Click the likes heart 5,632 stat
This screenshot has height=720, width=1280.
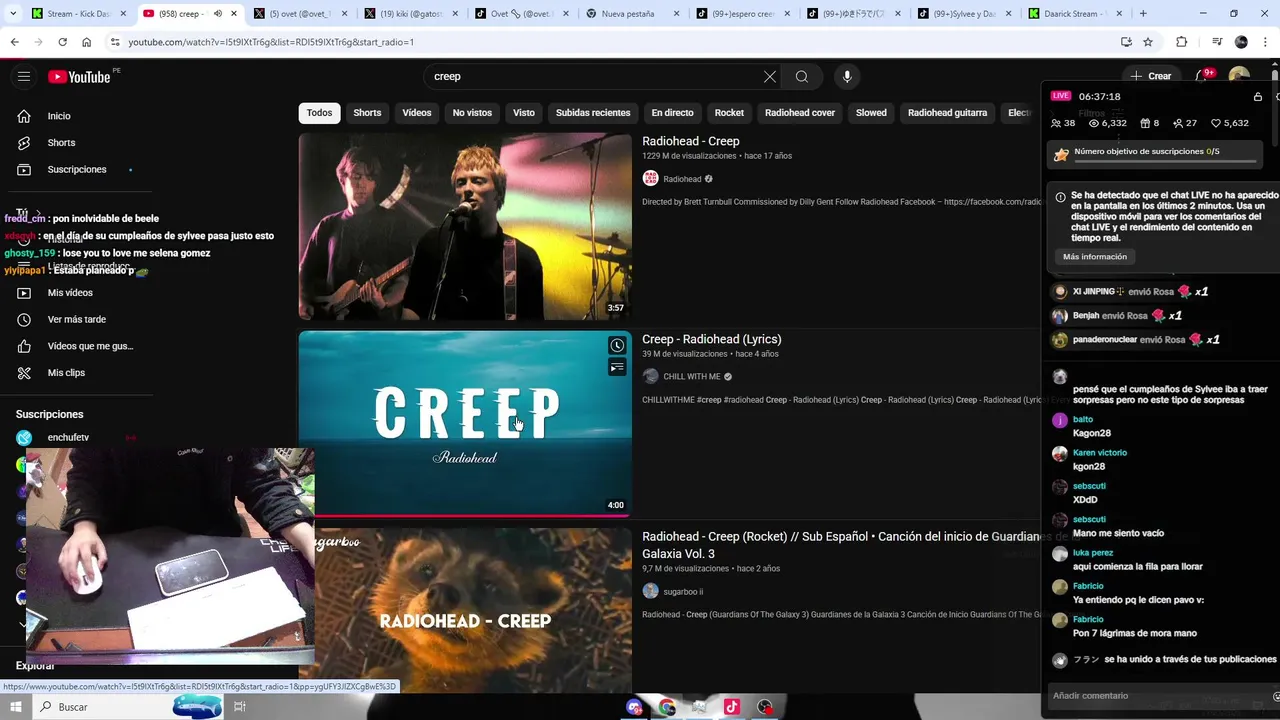click(1230, 123)
